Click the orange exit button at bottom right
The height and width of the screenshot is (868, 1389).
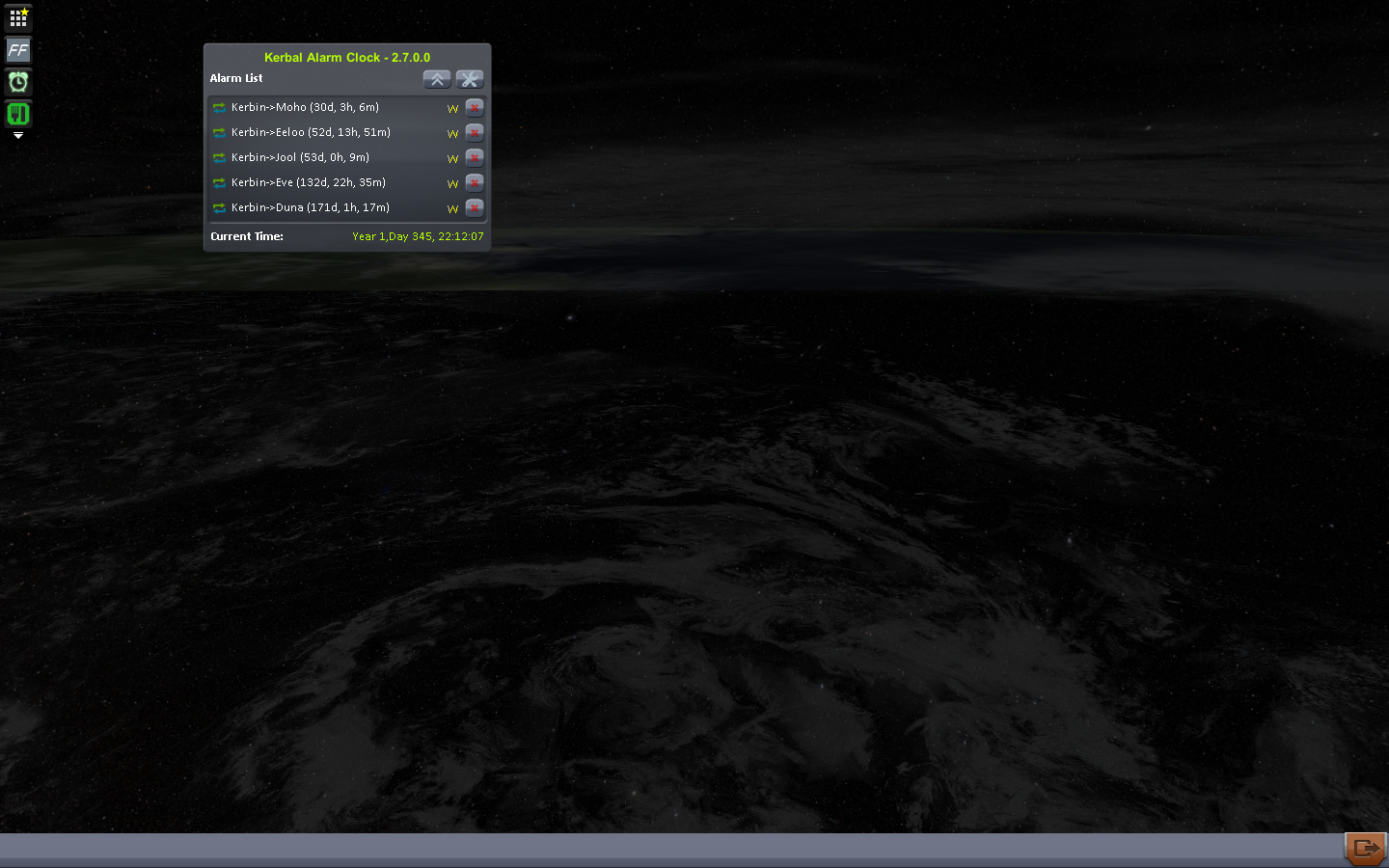pyautogui.click(x=1366, y=849)
